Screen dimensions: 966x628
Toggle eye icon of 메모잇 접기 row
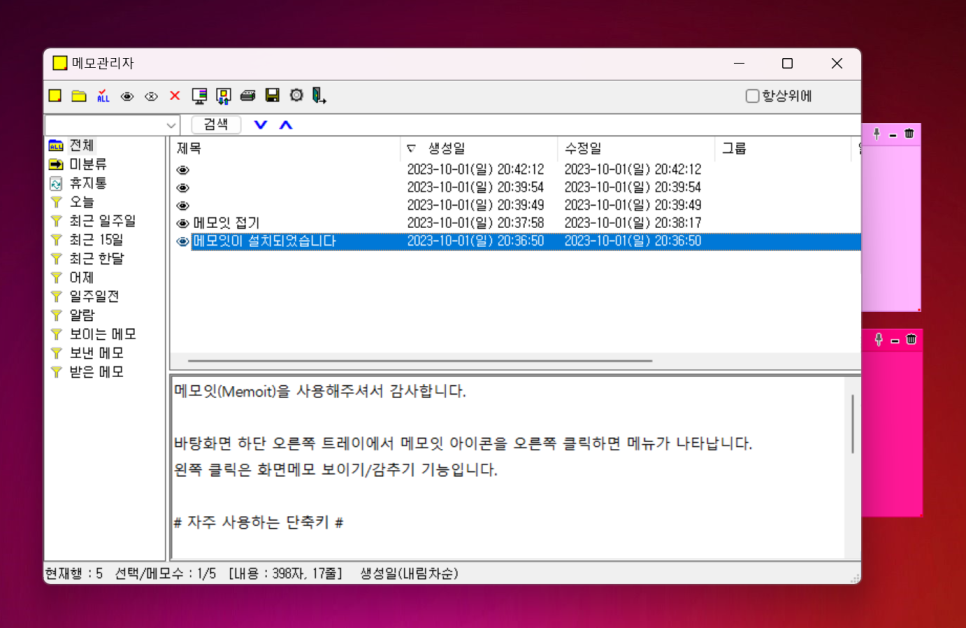point(182,224)
